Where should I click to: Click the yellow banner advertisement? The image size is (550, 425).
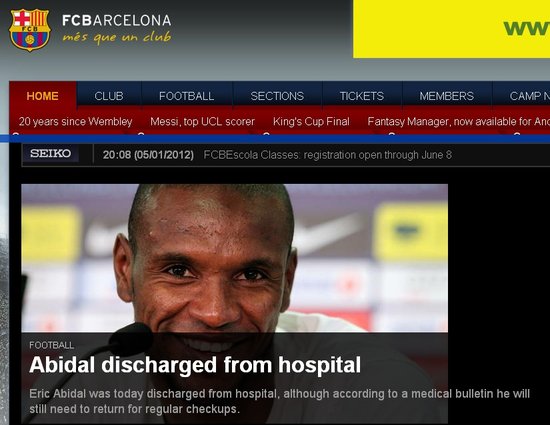click(451, 29)
